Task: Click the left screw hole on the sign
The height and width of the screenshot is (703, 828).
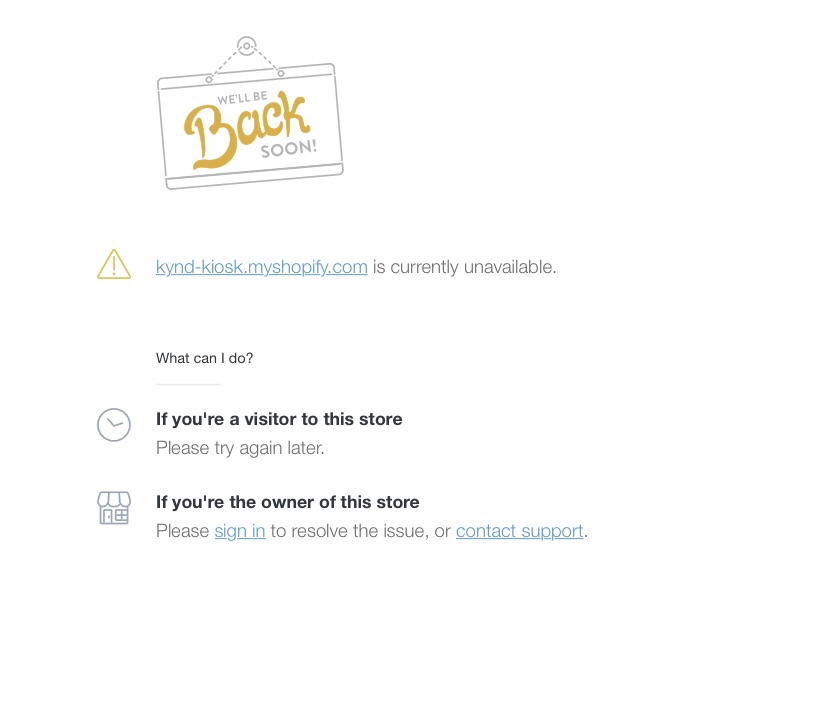Action: pos(209,80)
